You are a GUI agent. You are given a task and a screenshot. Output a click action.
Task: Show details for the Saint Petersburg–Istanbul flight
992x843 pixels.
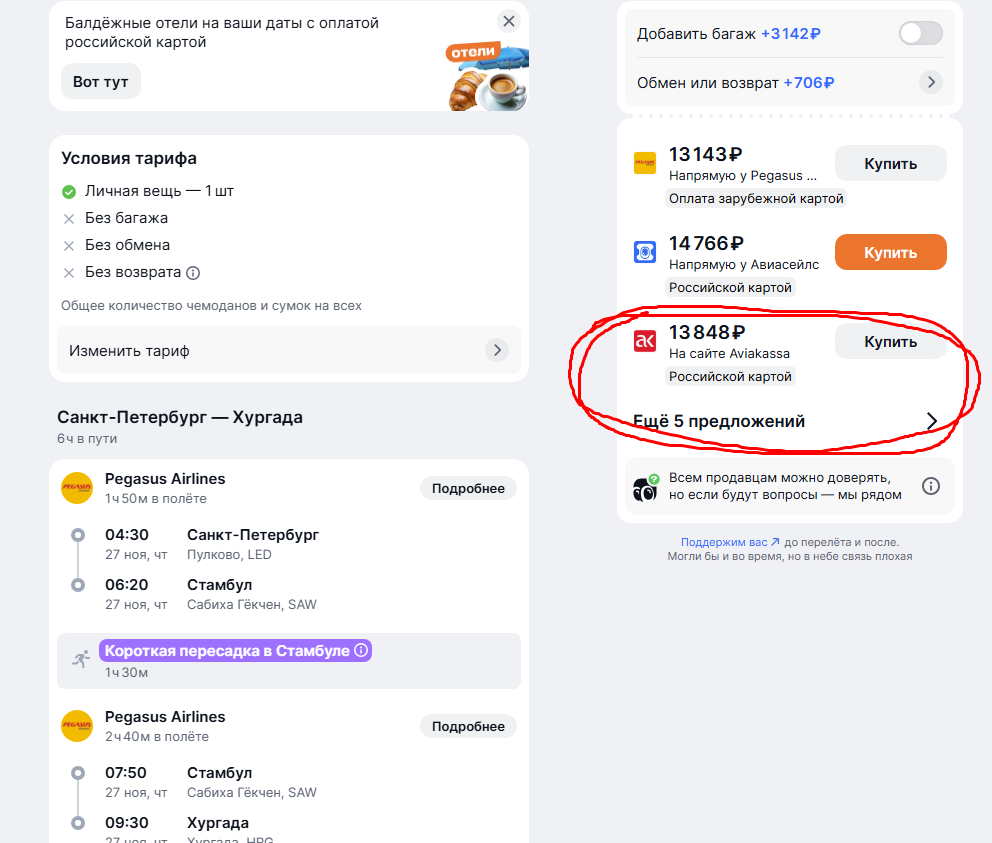click(x=468, y=488)
